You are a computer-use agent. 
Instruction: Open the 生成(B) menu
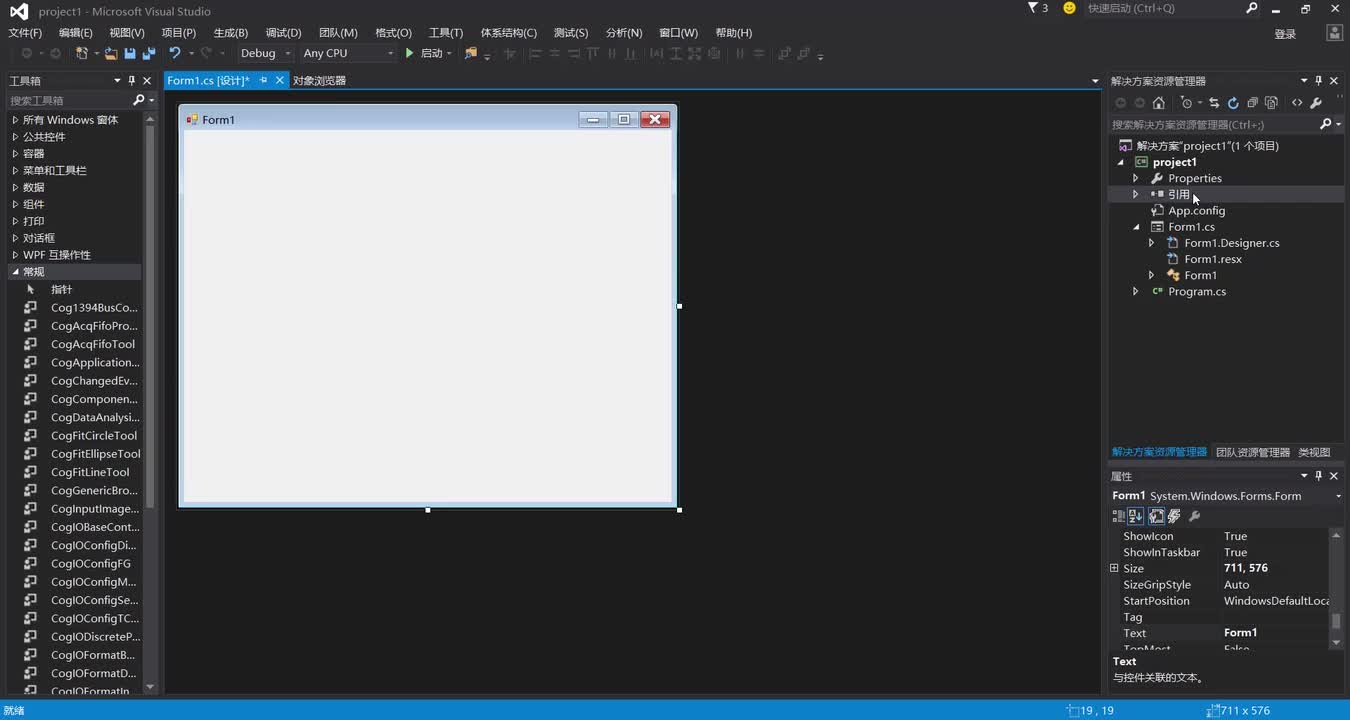tap(230, 33)
